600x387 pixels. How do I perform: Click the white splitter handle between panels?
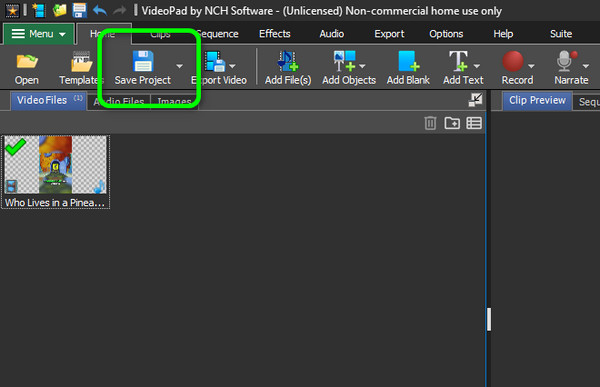(x=489, y=319)
